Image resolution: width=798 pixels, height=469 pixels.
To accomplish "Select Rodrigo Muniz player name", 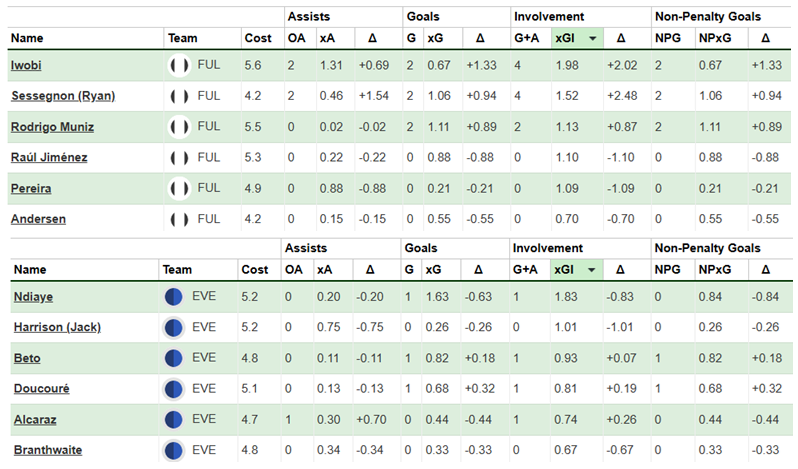I will pos(50,127).
